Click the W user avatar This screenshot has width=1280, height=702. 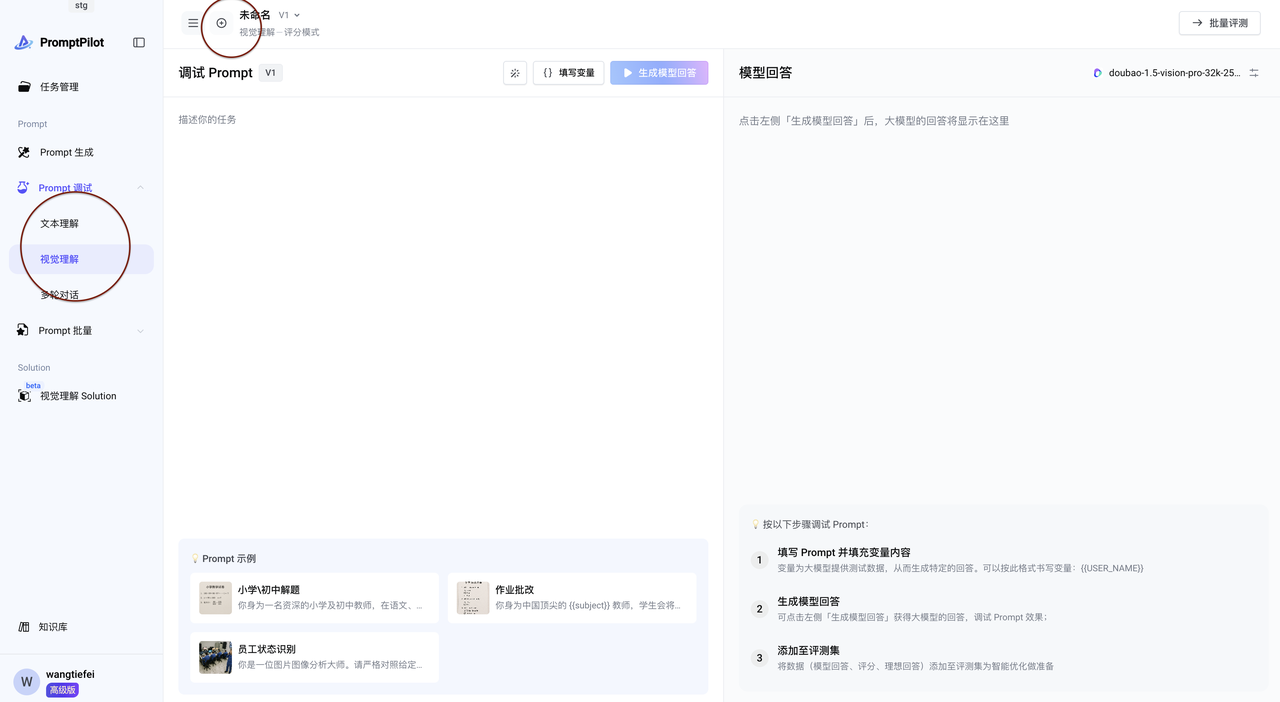pyautogui.click(x=27, y=682)
